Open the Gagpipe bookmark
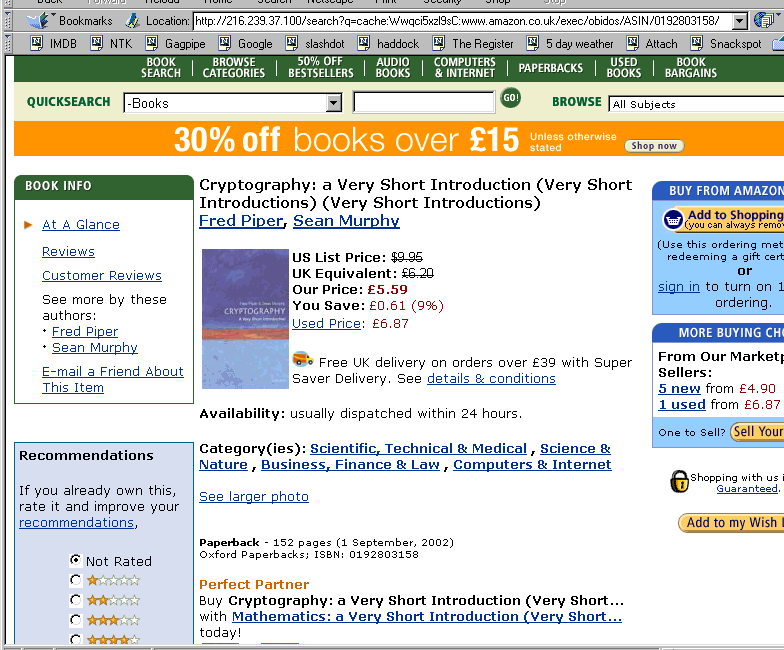This screenshot has width=784, height=650. point(175,44)
